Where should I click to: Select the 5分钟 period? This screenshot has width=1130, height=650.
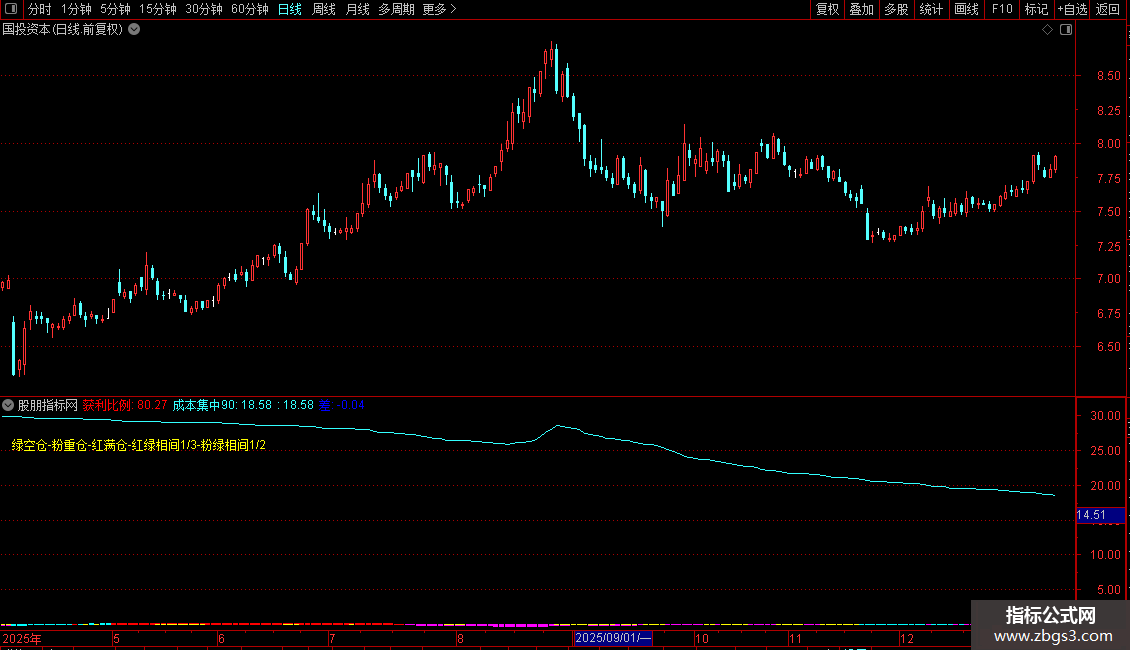tap(115, 9)
